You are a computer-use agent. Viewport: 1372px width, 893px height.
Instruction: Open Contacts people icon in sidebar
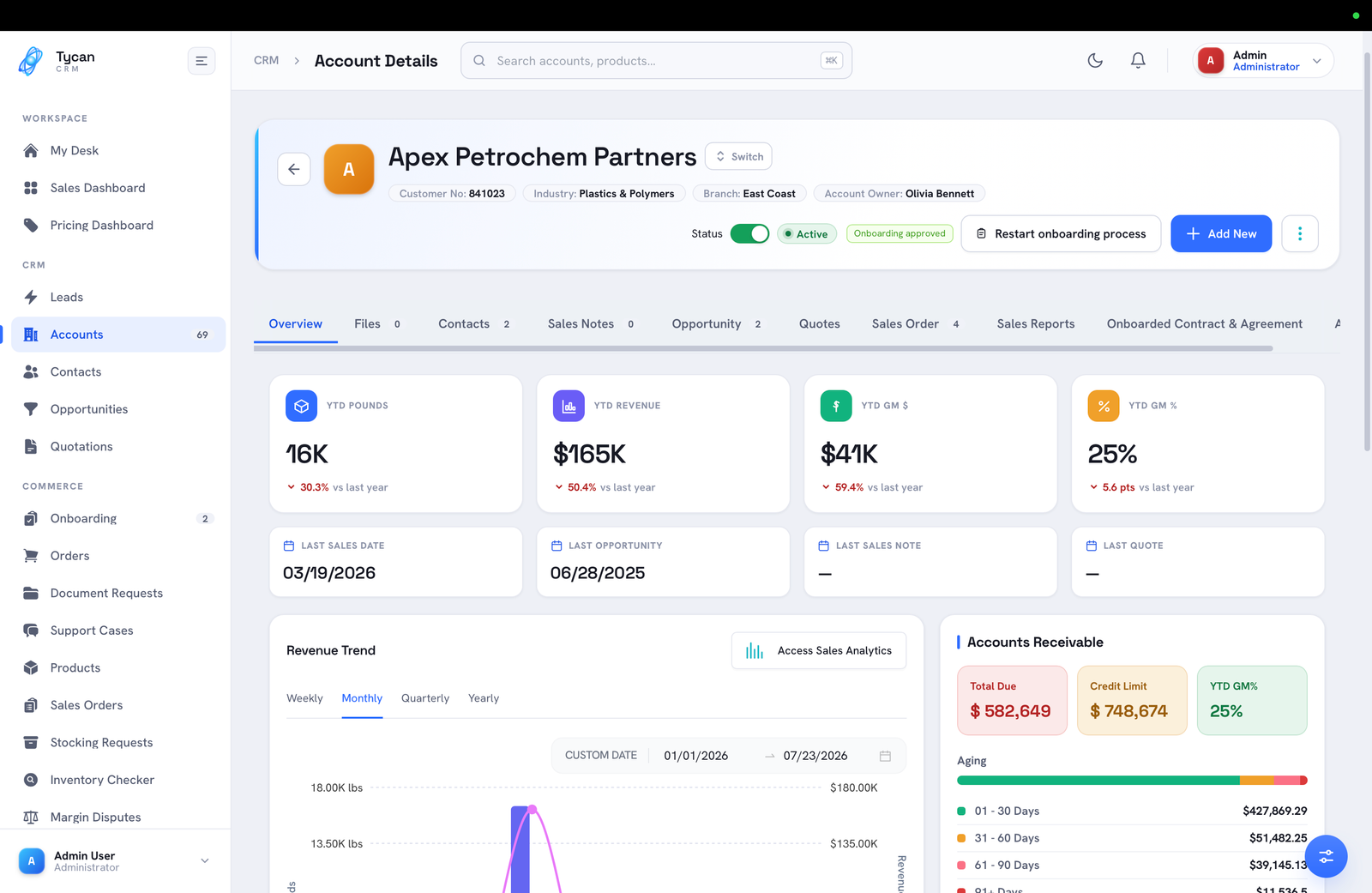(x=31, y=371)
